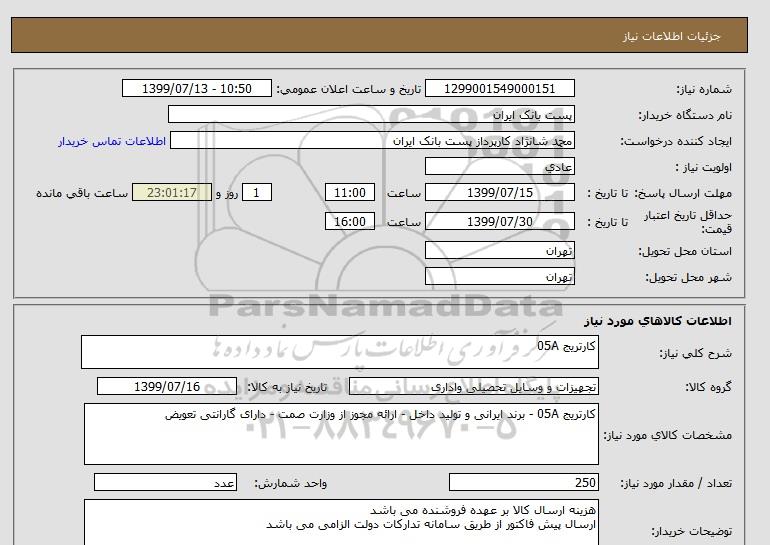770x545 pixels.
Task: Click the general description box کارتریج 05A
Action: pyautogui.click(x=340, y=352)
